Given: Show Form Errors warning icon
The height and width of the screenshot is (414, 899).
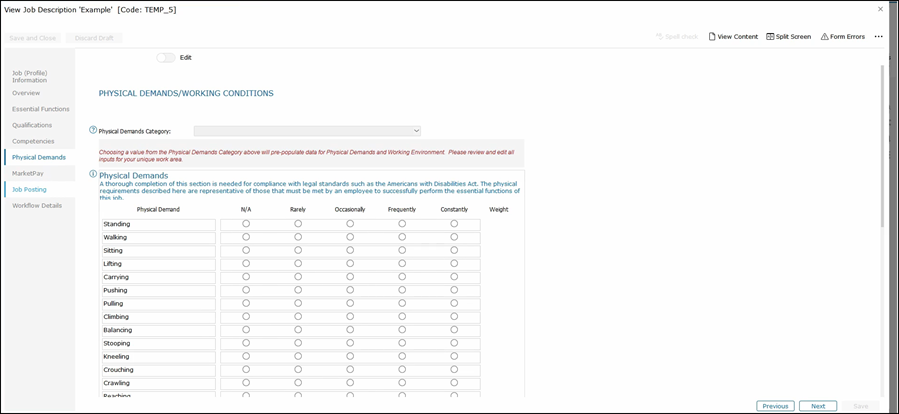Looking at the screenshot, I should [825, 37].
